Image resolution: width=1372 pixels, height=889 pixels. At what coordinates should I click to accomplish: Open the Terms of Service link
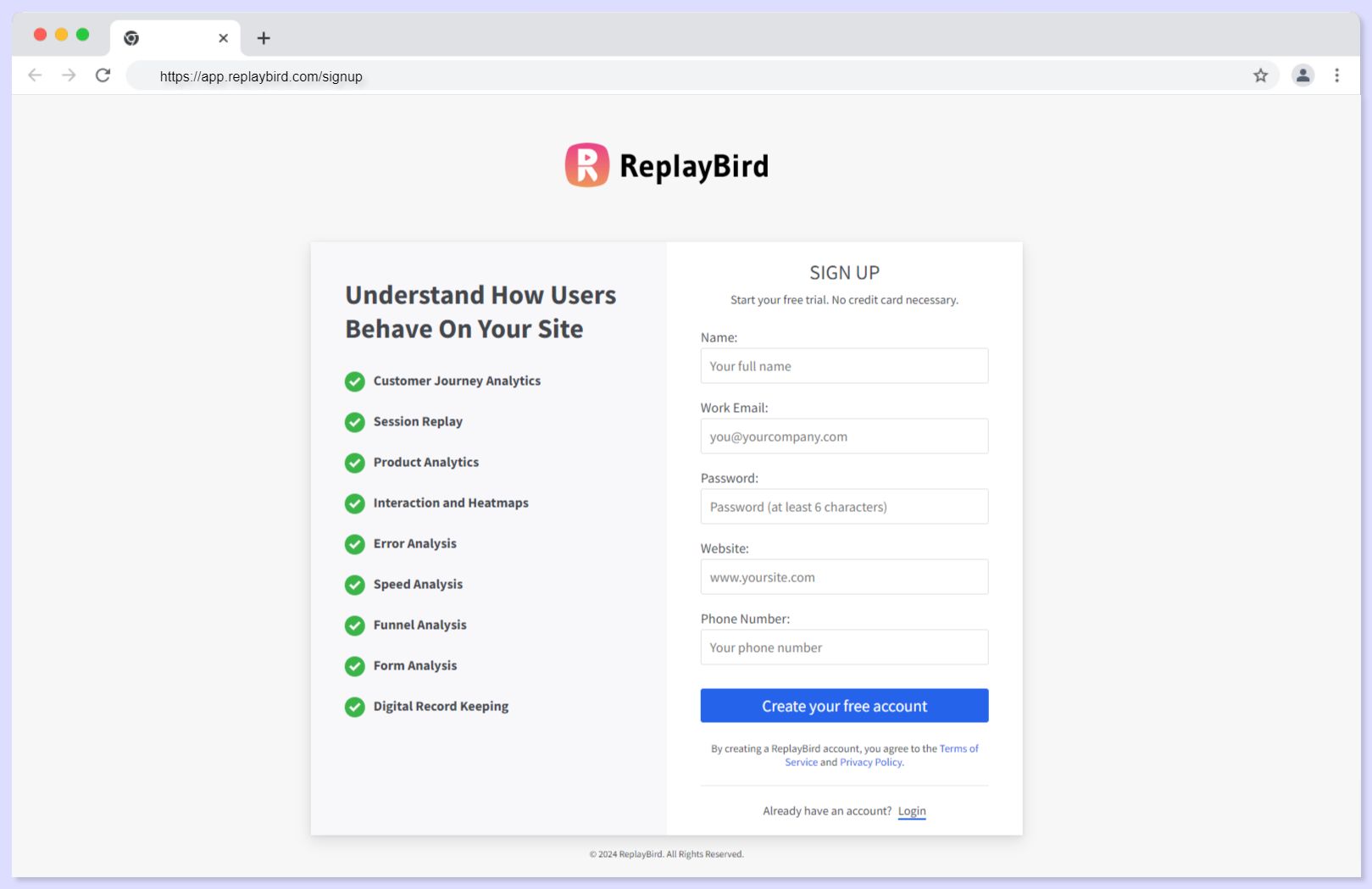(958, 749)
